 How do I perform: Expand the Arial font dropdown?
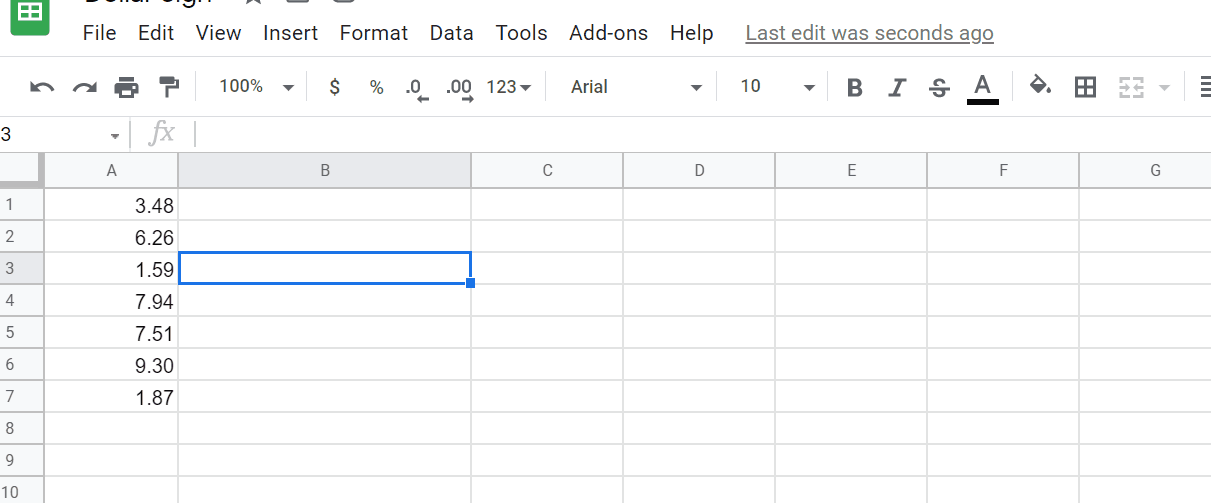click(636, 87)
